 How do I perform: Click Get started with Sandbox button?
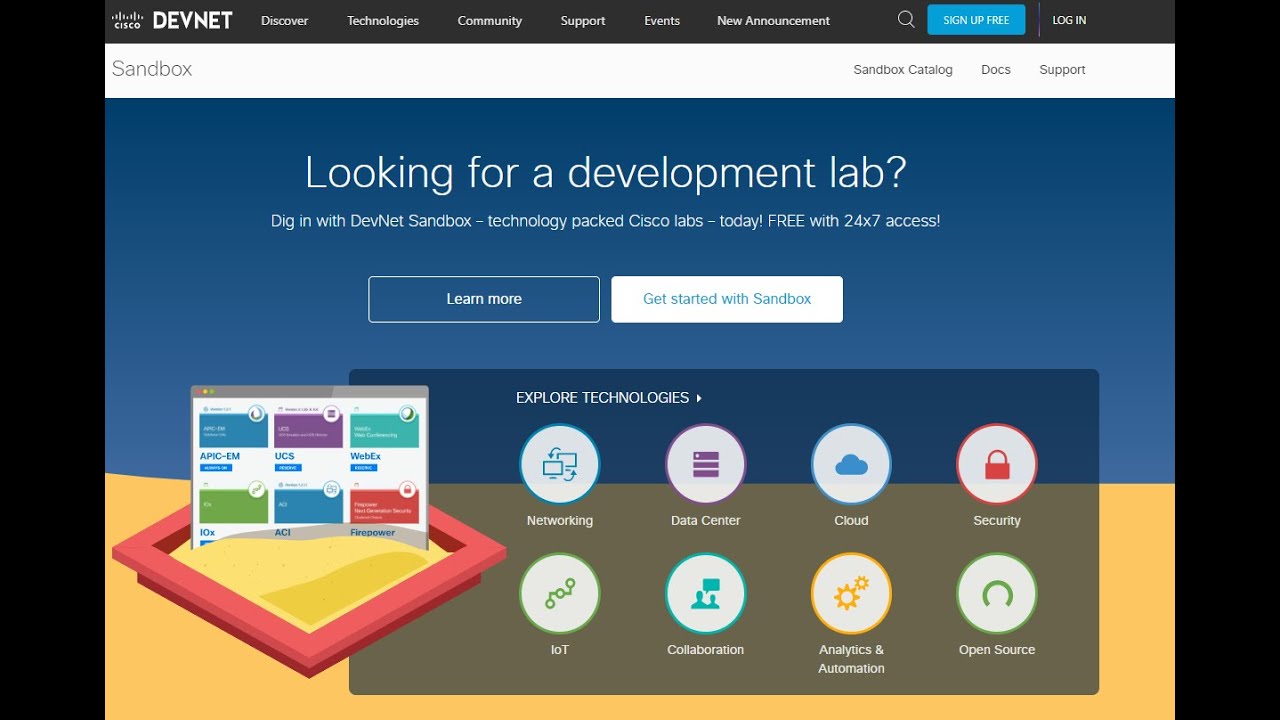pos(727,299)
